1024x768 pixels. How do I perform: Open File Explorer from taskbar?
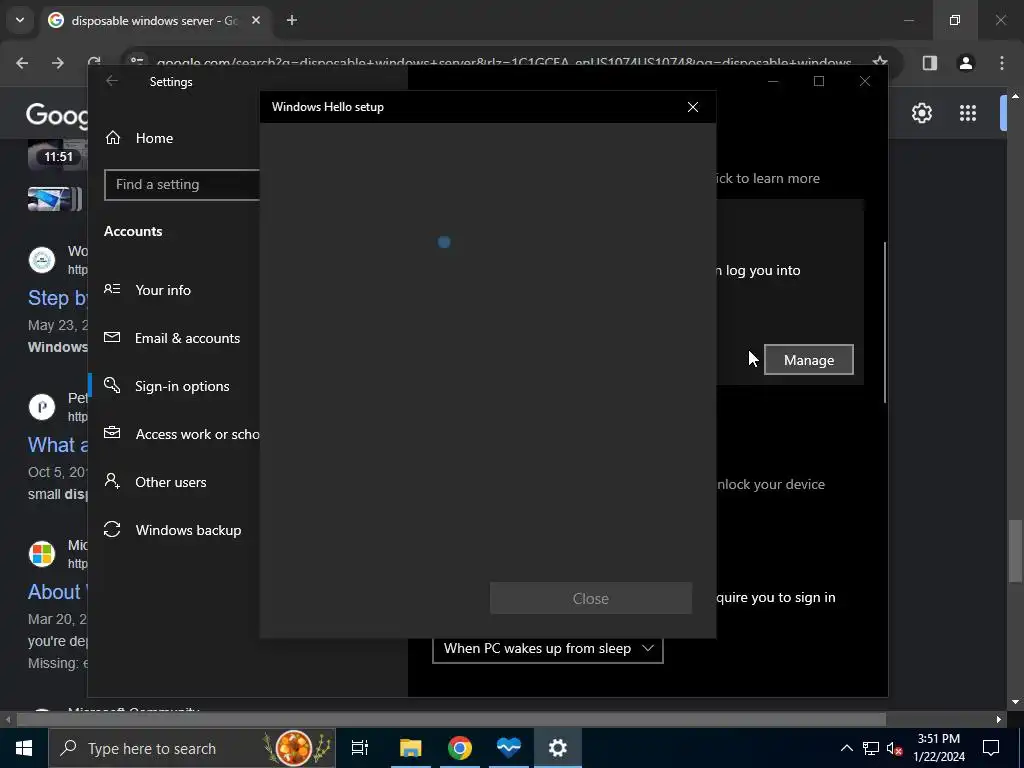click(x=411, y=748)
